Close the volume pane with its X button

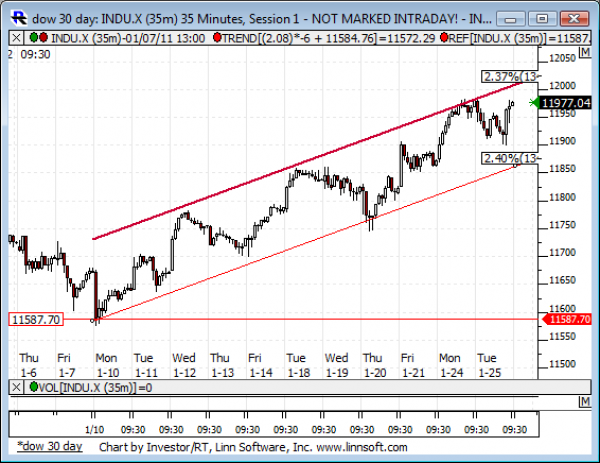tap(16, 388)
